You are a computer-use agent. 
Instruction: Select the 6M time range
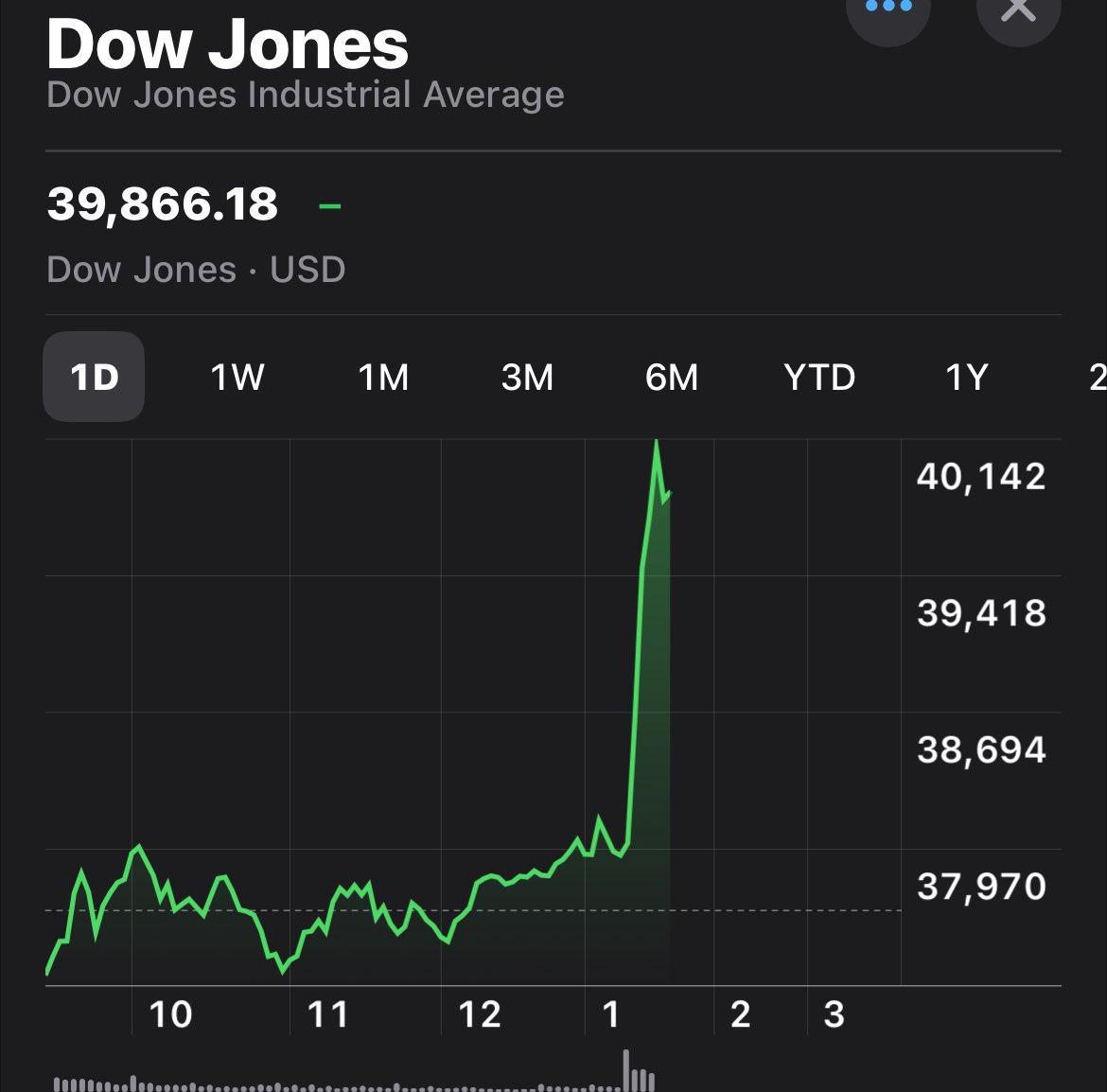(672, 377)
